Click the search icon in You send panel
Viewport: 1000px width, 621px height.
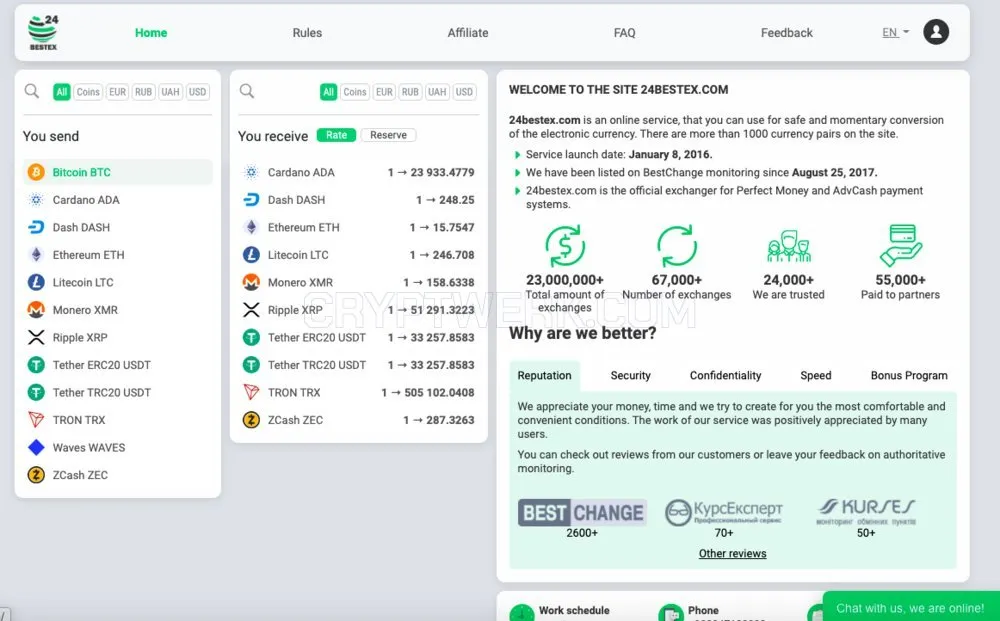tap(32, 91)
